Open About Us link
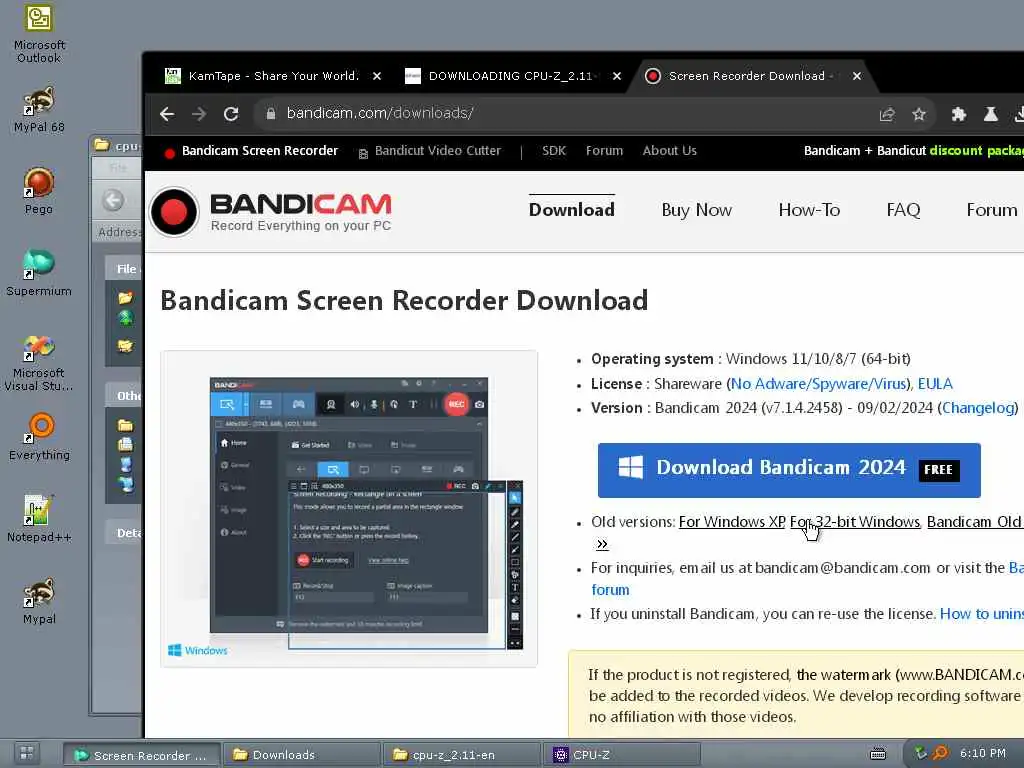Viewport: 1024px width, 768px height. coord(669,151)
